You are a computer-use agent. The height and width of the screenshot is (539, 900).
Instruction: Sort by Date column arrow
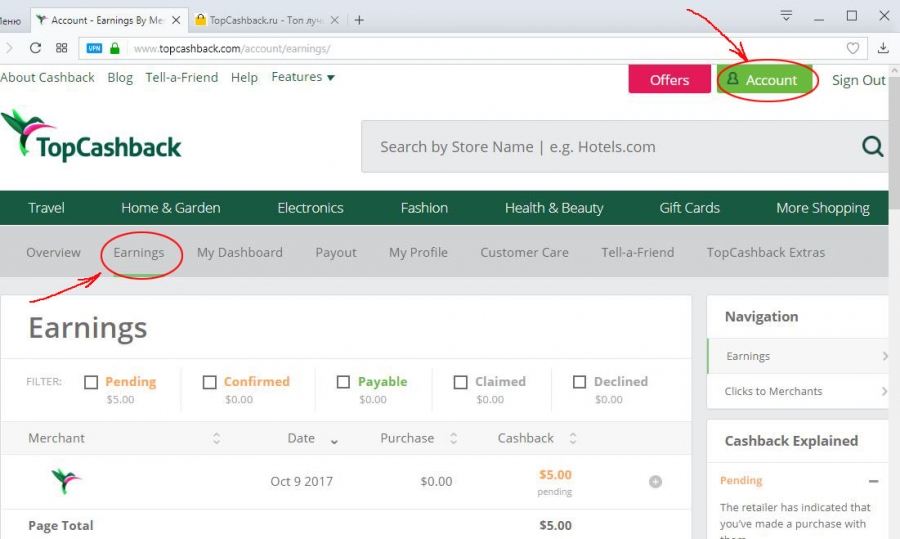[x=334, y=441]
